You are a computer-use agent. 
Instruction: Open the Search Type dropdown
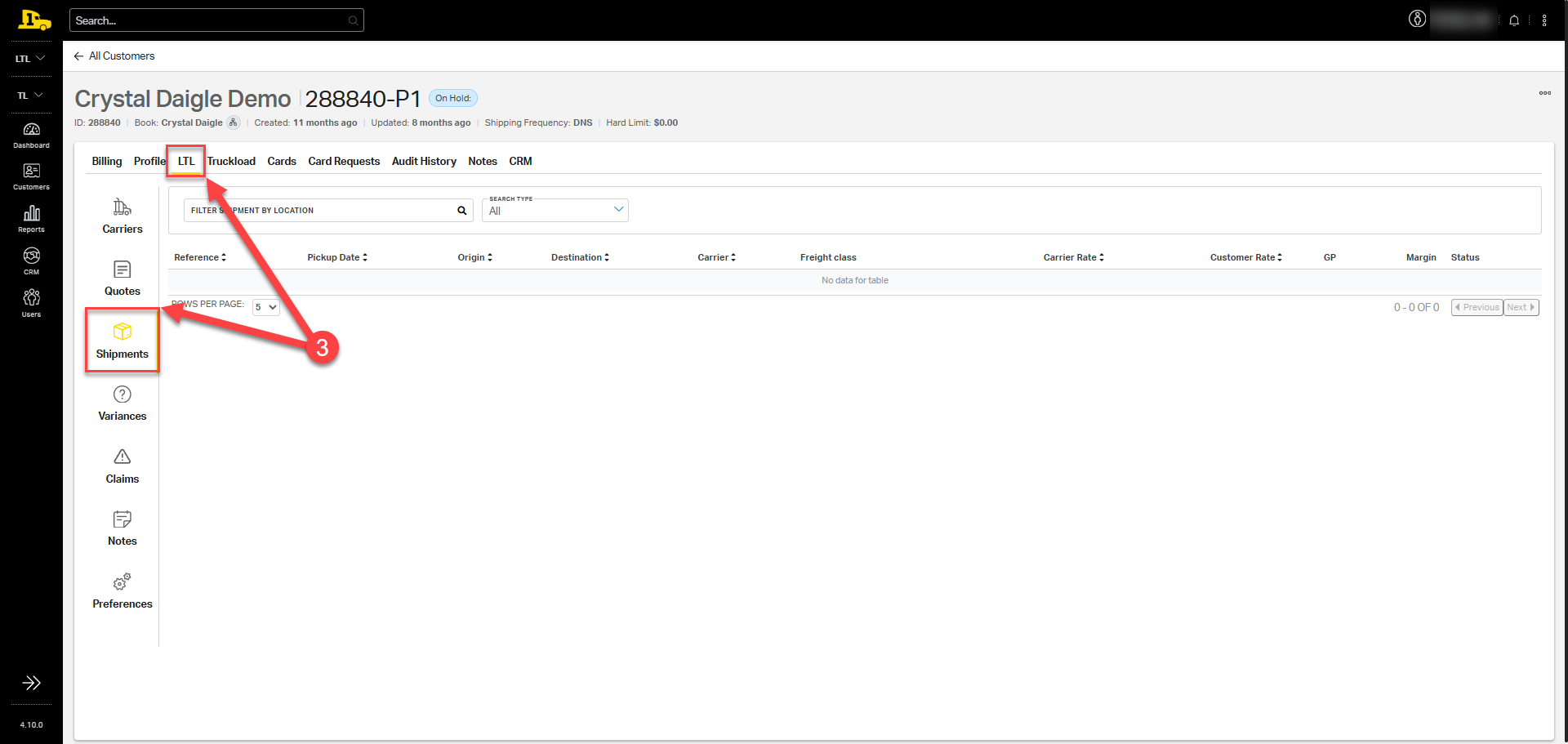click(555, 211)
